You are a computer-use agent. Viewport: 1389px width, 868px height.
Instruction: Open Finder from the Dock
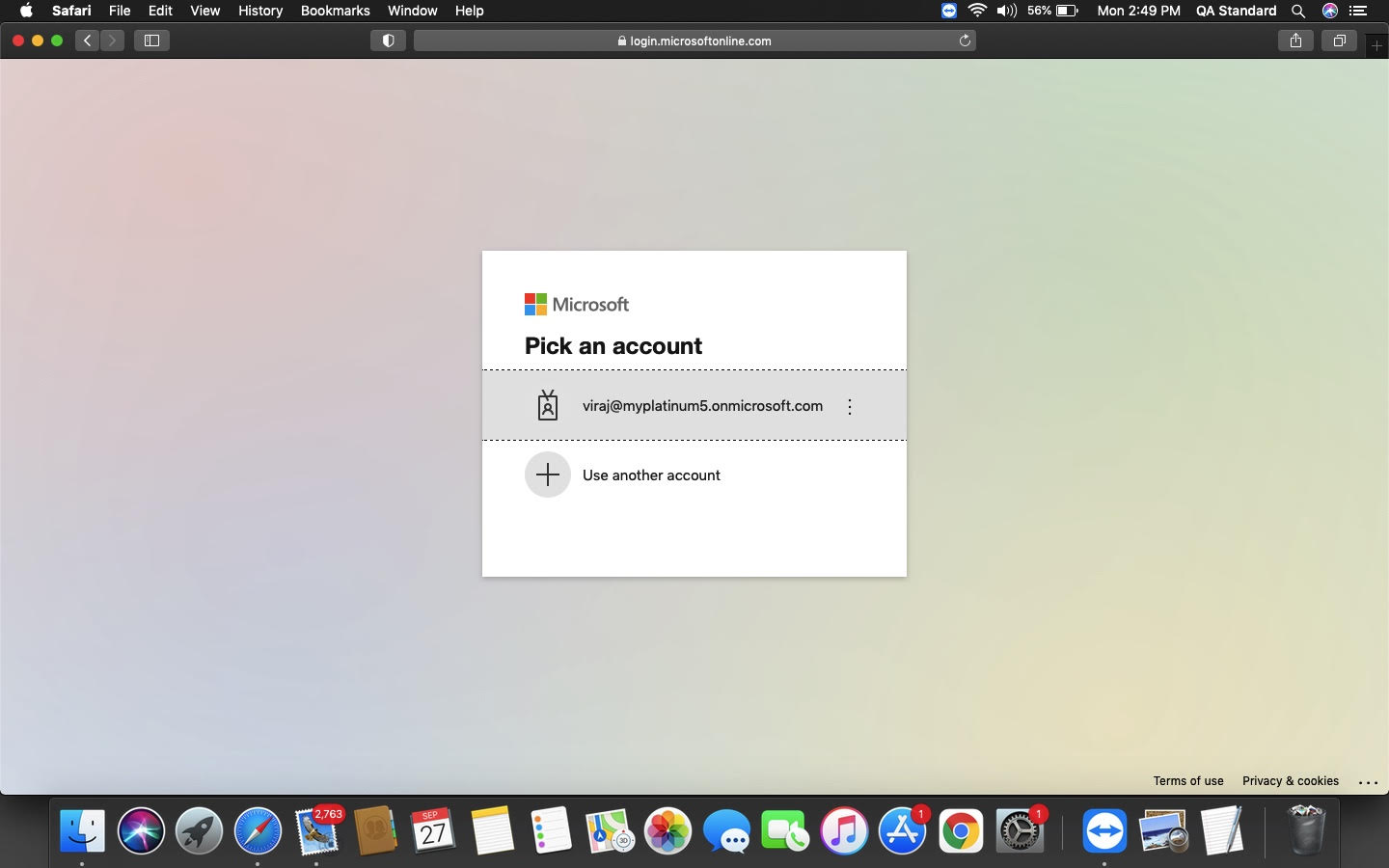click(82, 831)
